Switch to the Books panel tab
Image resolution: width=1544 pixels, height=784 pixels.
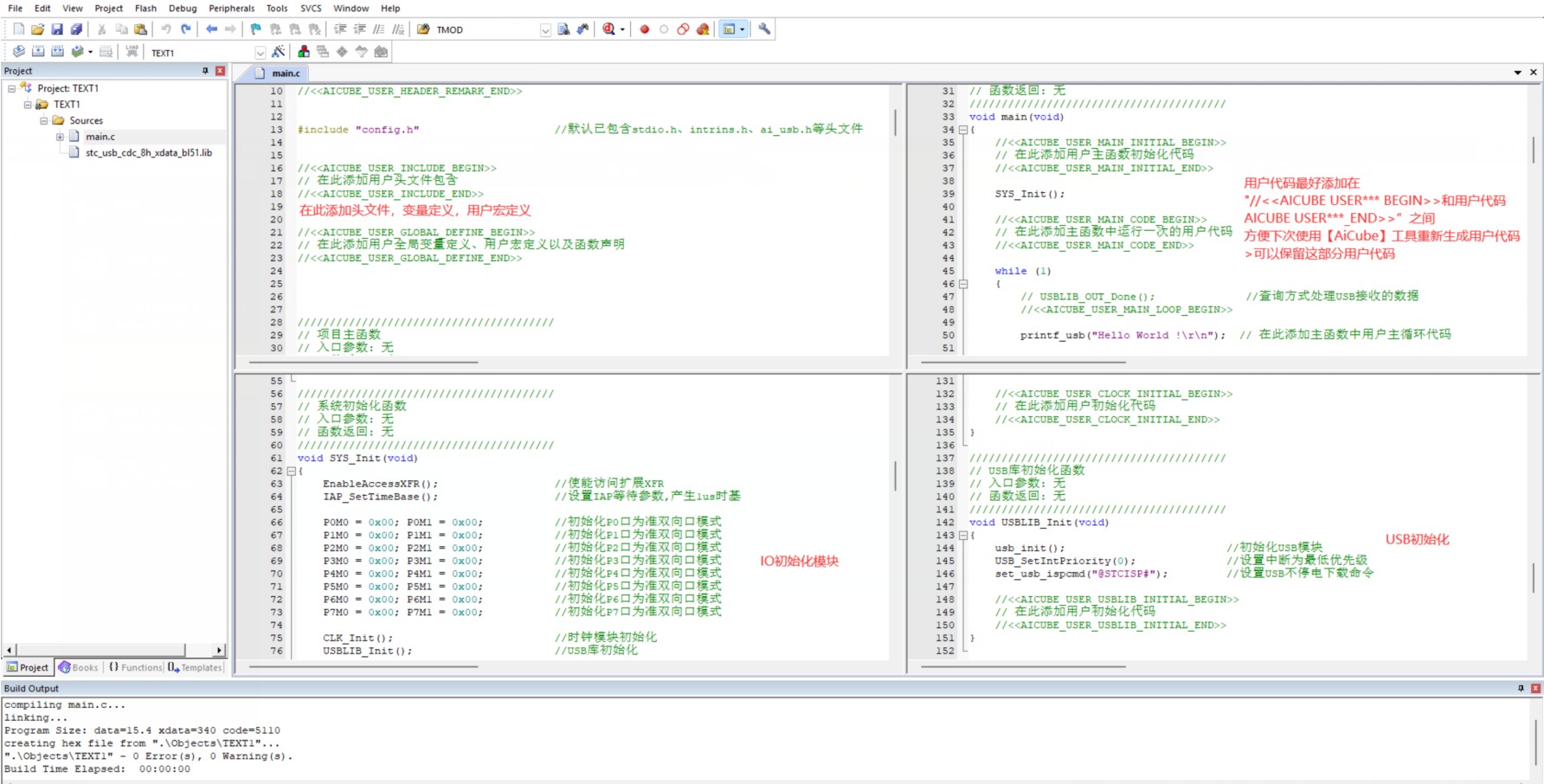(78, 667)
